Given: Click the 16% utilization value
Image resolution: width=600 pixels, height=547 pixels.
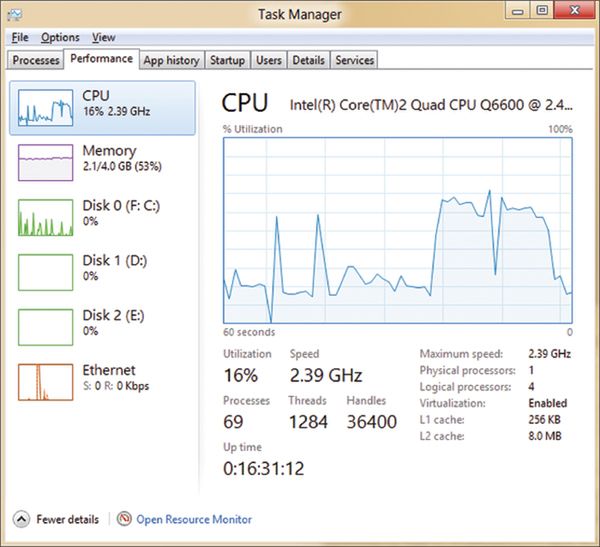Looking at the screenshot, I should click(x=240, y=375).
